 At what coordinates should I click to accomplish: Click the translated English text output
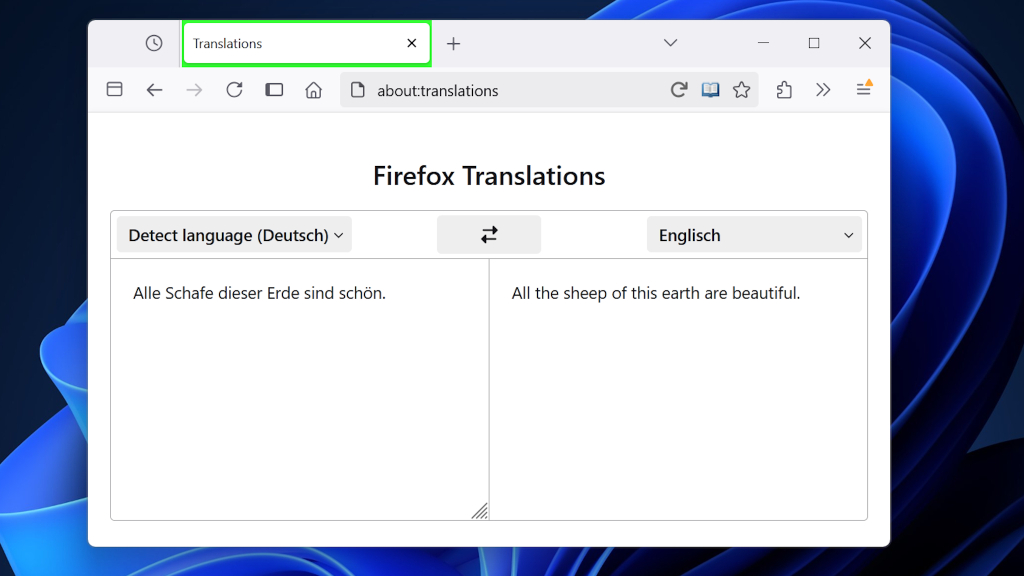(678, 390)
